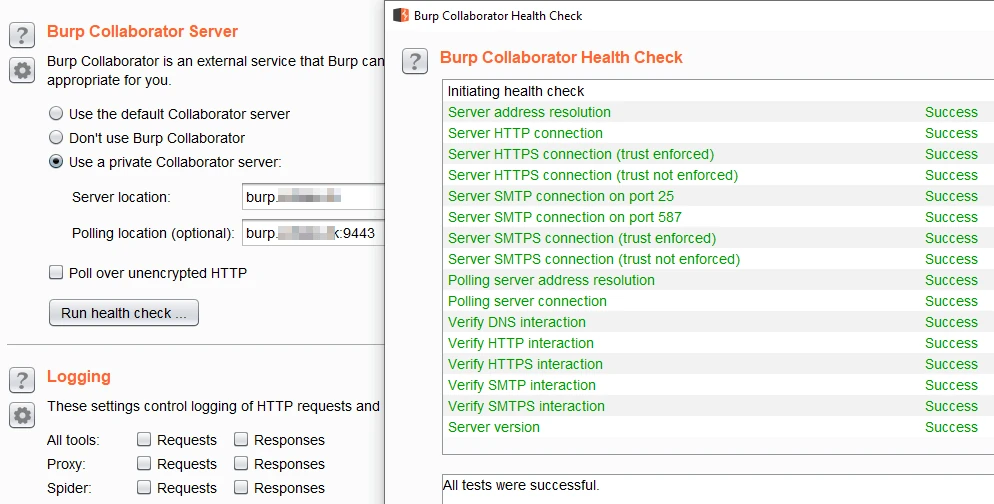This screenshot has width=994, height=504.
Task: Click Run health check button
Action: [124, 313]
